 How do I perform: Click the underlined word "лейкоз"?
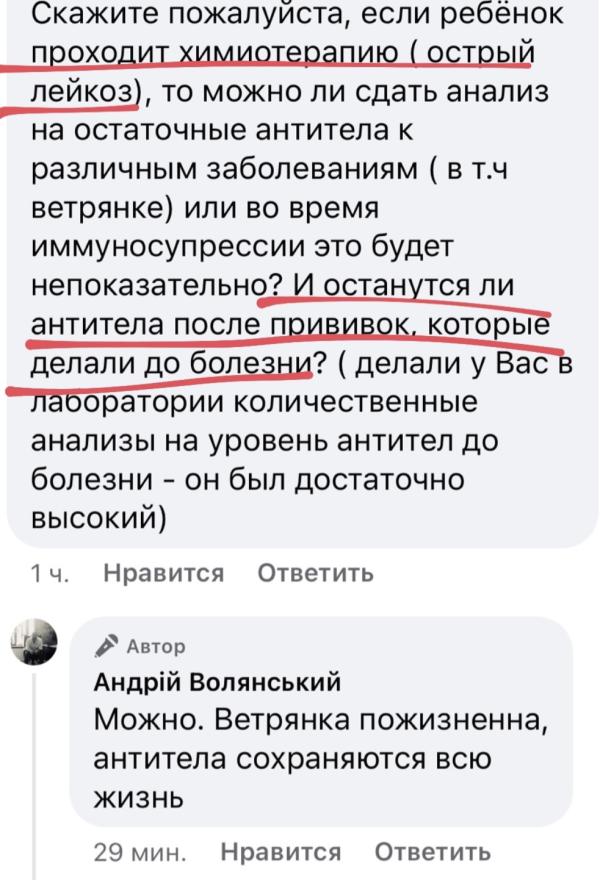pos(82,93)
